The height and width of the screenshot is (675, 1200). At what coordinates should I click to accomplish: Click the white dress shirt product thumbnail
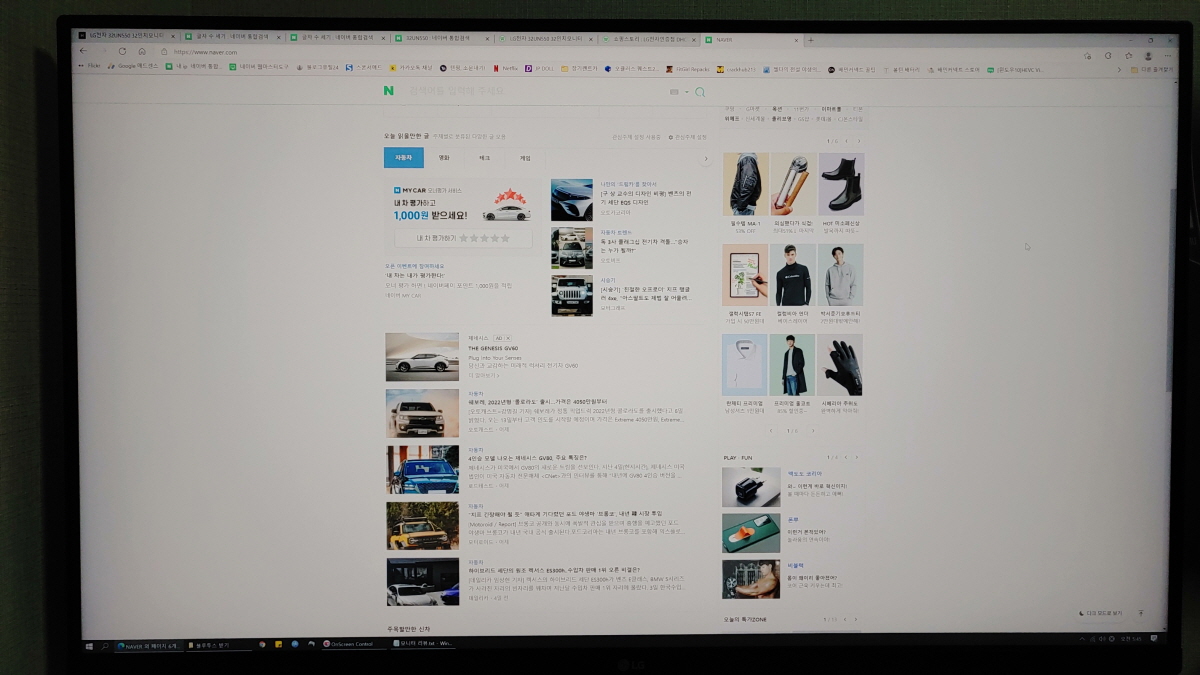[745, 364]
